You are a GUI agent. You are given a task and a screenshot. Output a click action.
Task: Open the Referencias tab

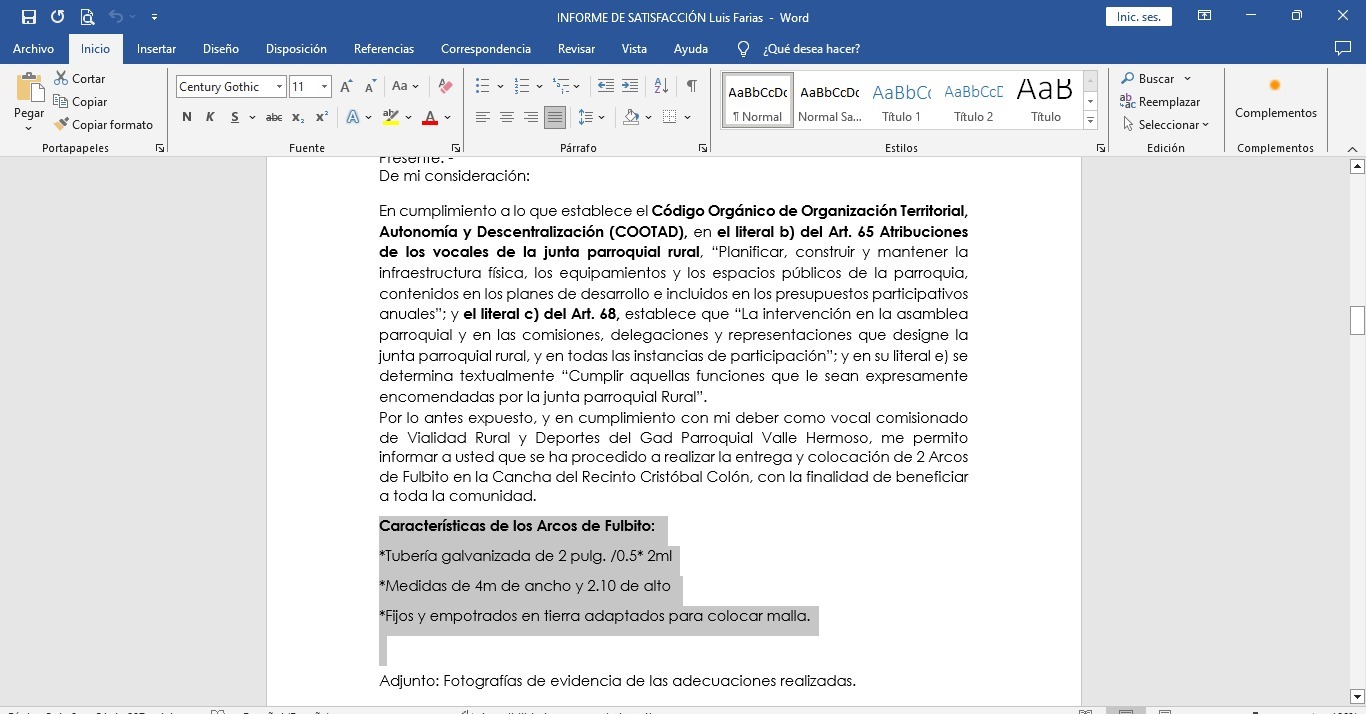[x=383, y=49]
